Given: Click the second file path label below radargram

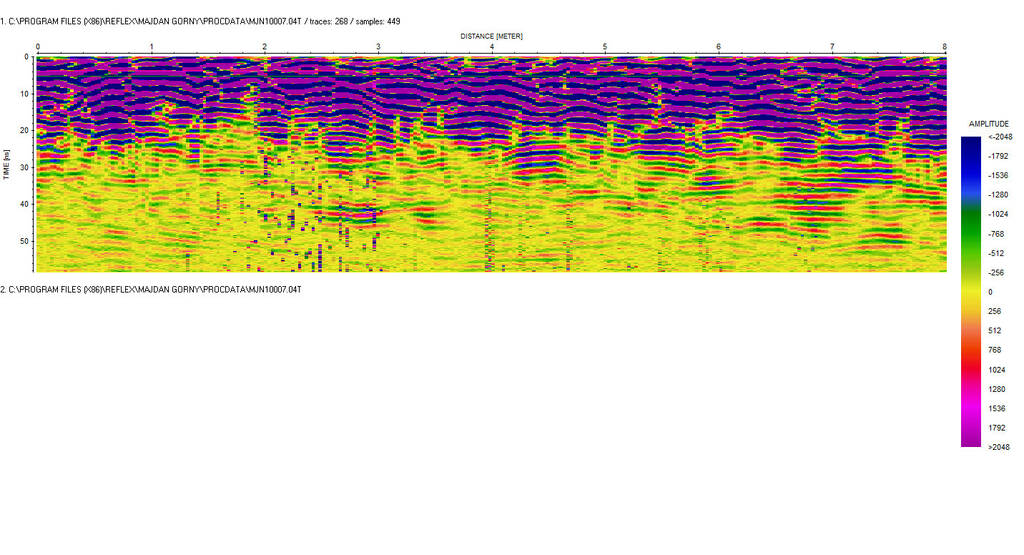Looking at the screenshot, I should point(151,289).
